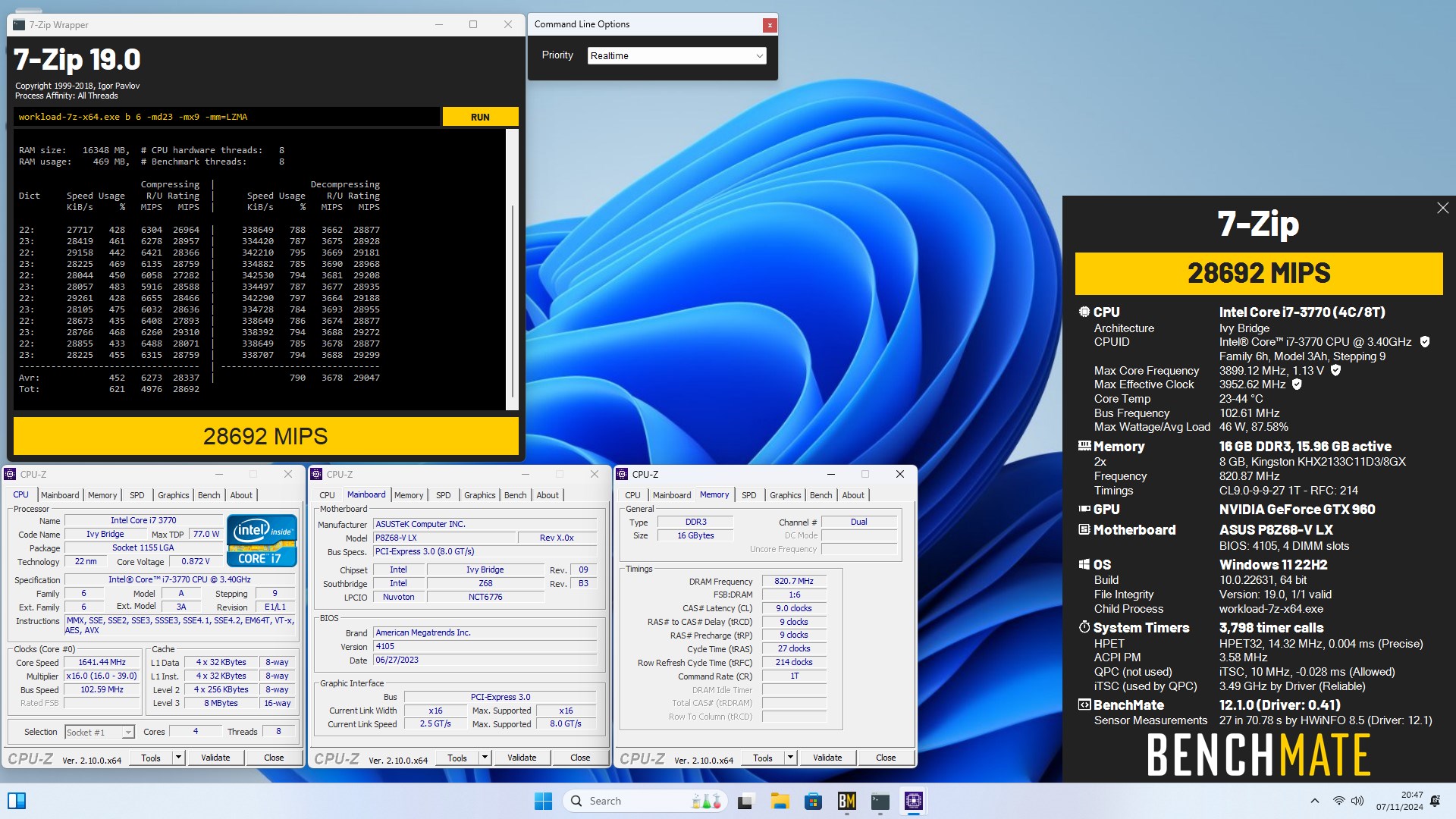Click the CPUID verified shield icon
Viewport: 1456px width, 819px height.
click(x=1425, y=342)
